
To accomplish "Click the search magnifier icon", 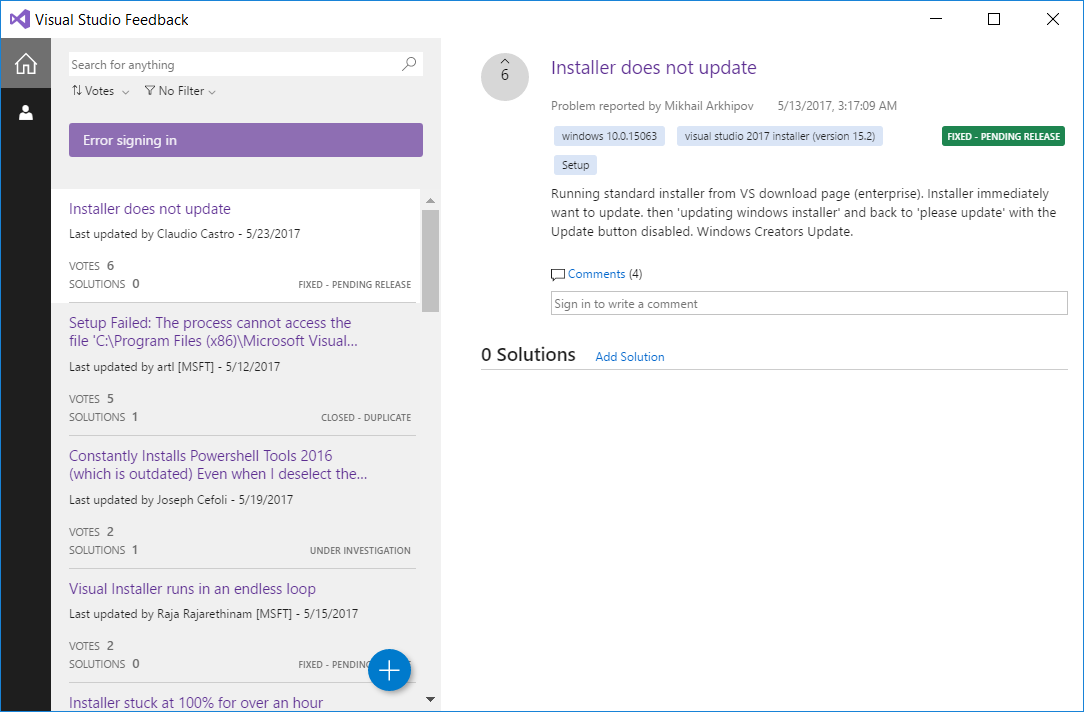I will tap(409, 64).
